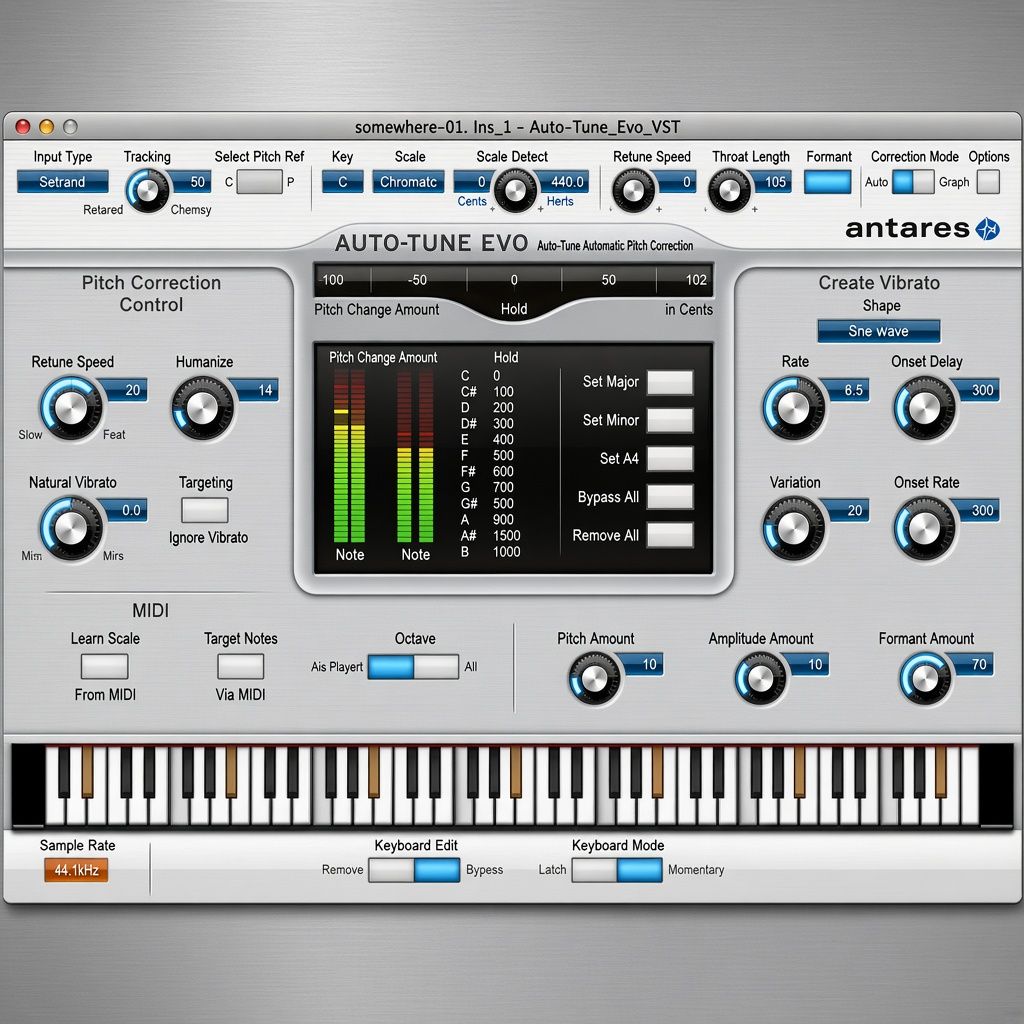Click the E row showing 400

pos(488,440)
